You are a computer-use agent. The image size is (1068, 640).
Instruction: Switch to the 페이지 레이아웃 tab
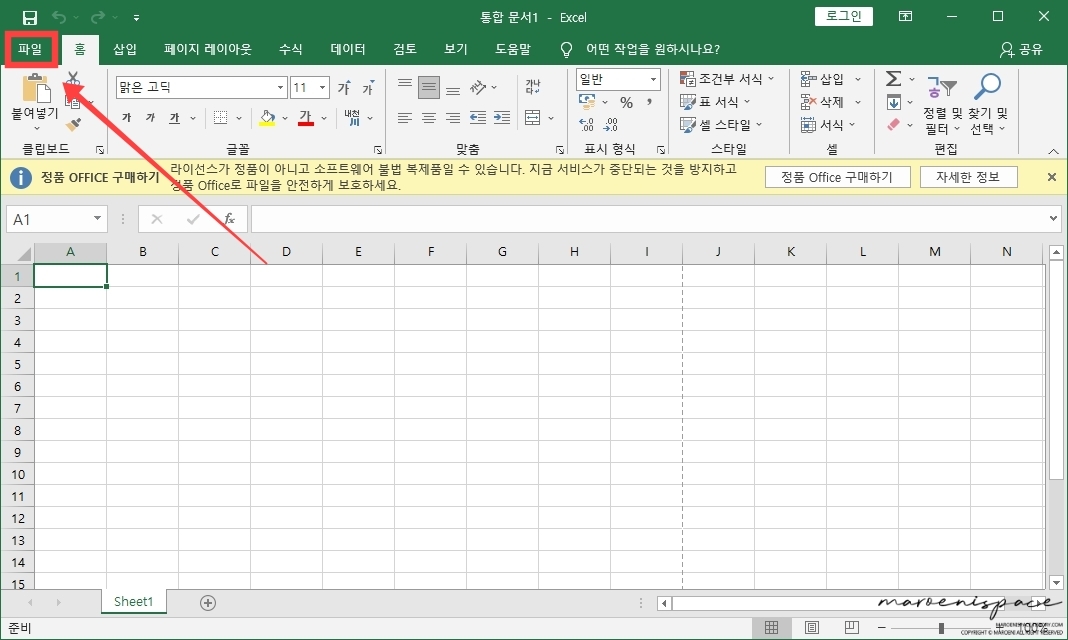(x=207, y=49)
